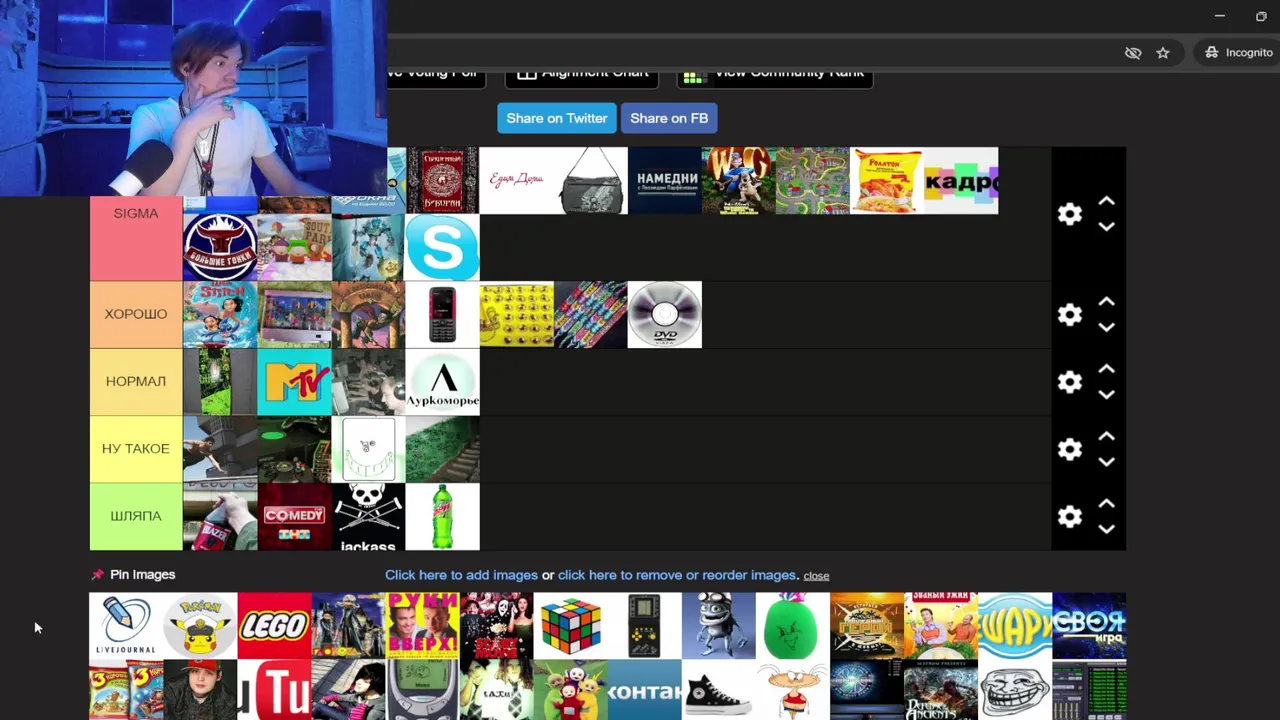1280x720 pixels.
Task: Pick the Своя игра image from pool
Action: pyautogui.click(x=1089, y=626)
